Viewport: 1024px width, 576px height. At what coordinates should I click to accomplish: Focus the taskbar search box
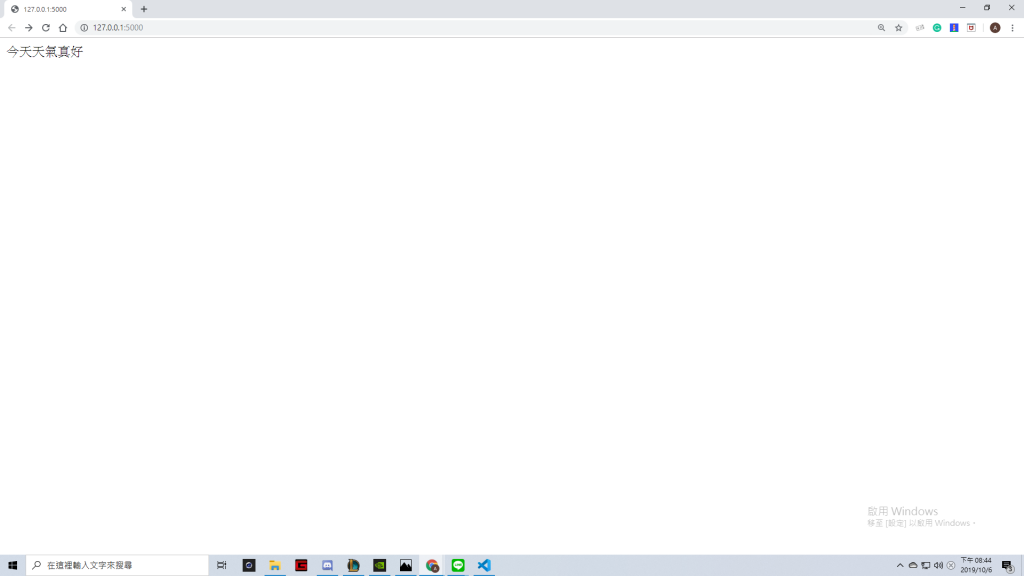click(x=118, y=565)
